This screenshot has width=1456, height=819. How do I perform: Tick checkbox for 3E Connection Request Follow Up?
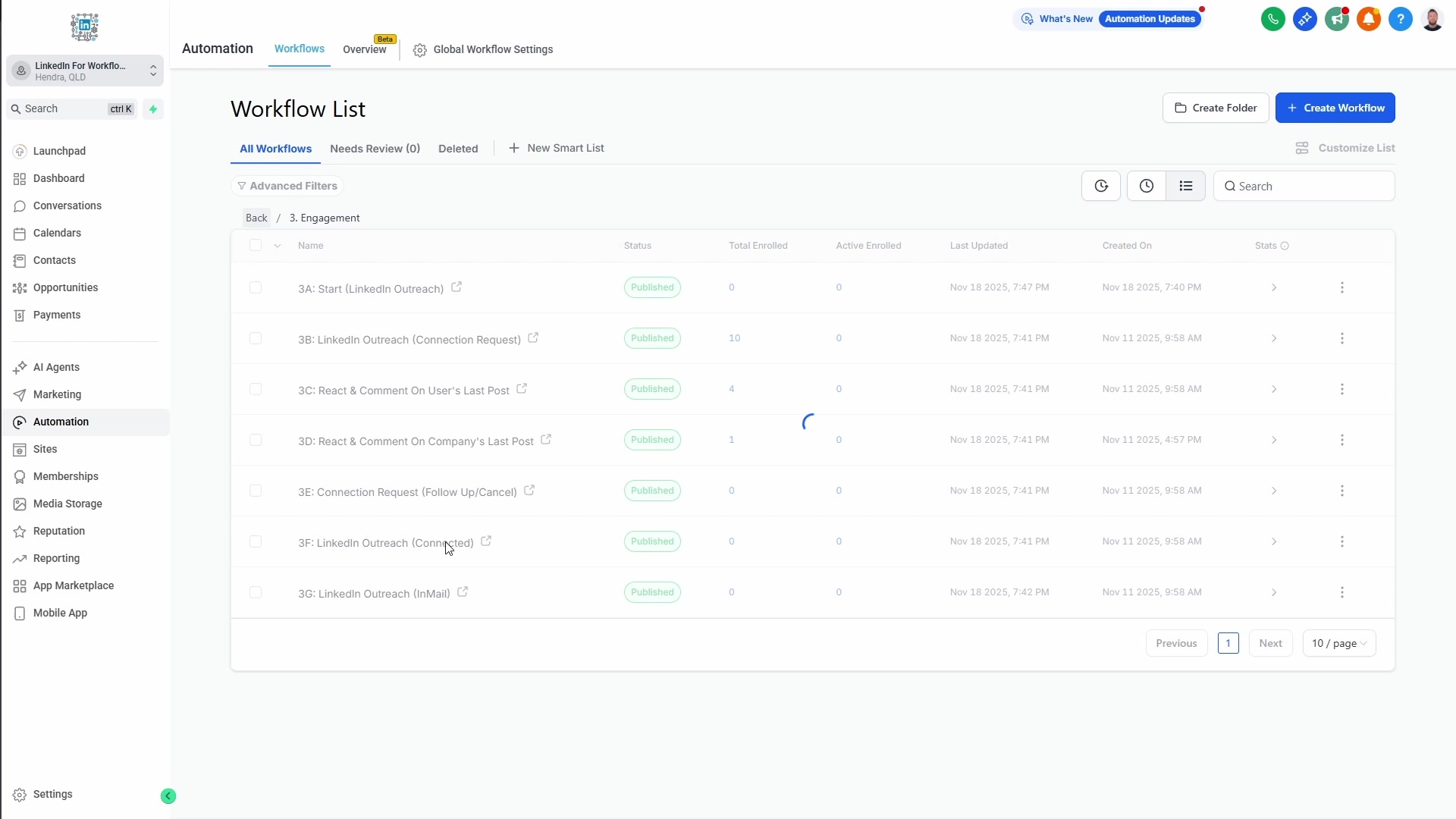coord(256,491)
